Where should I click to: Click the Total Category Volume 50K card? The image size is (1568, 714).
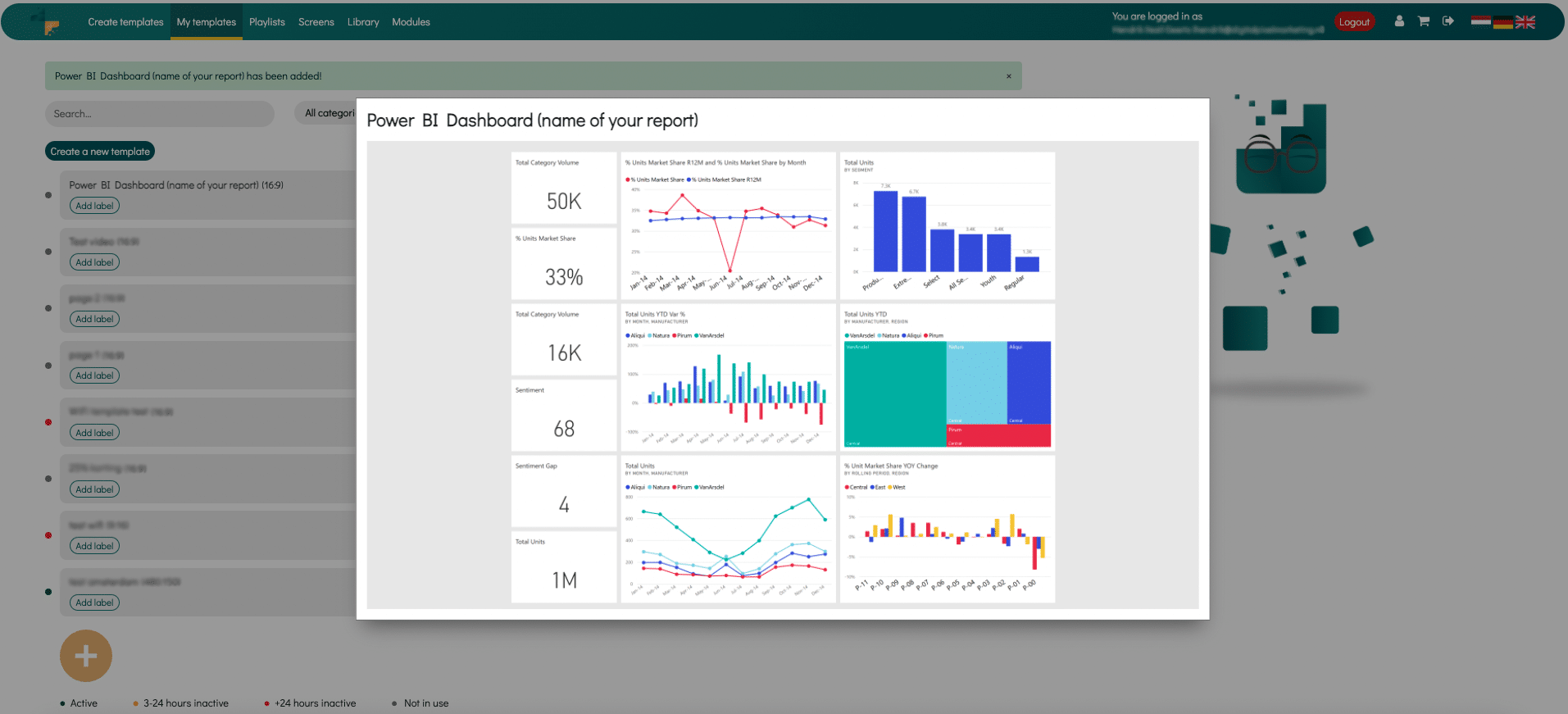click(564, 188)
